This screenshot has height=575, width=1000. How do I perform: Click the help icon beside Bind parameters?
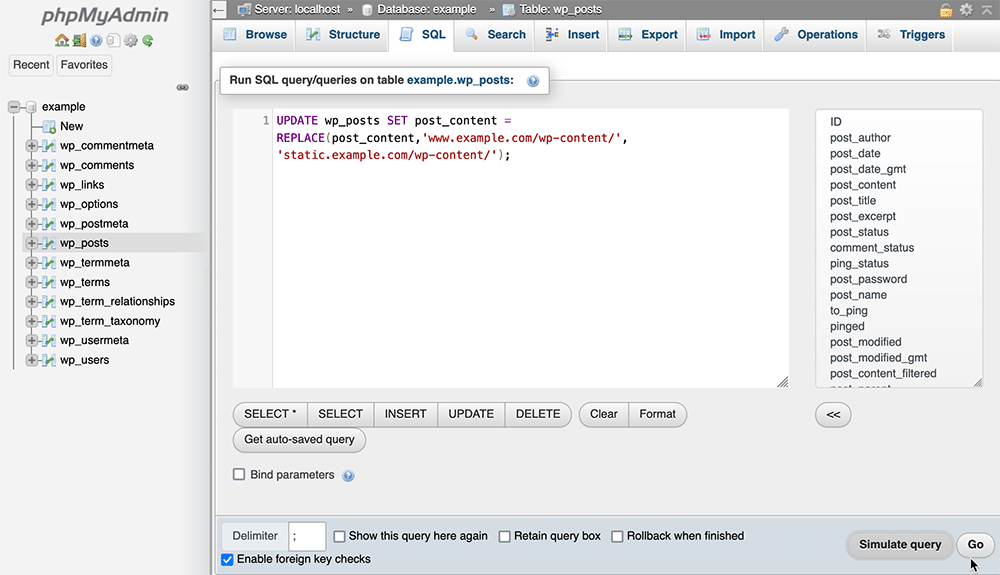point(348,476)
